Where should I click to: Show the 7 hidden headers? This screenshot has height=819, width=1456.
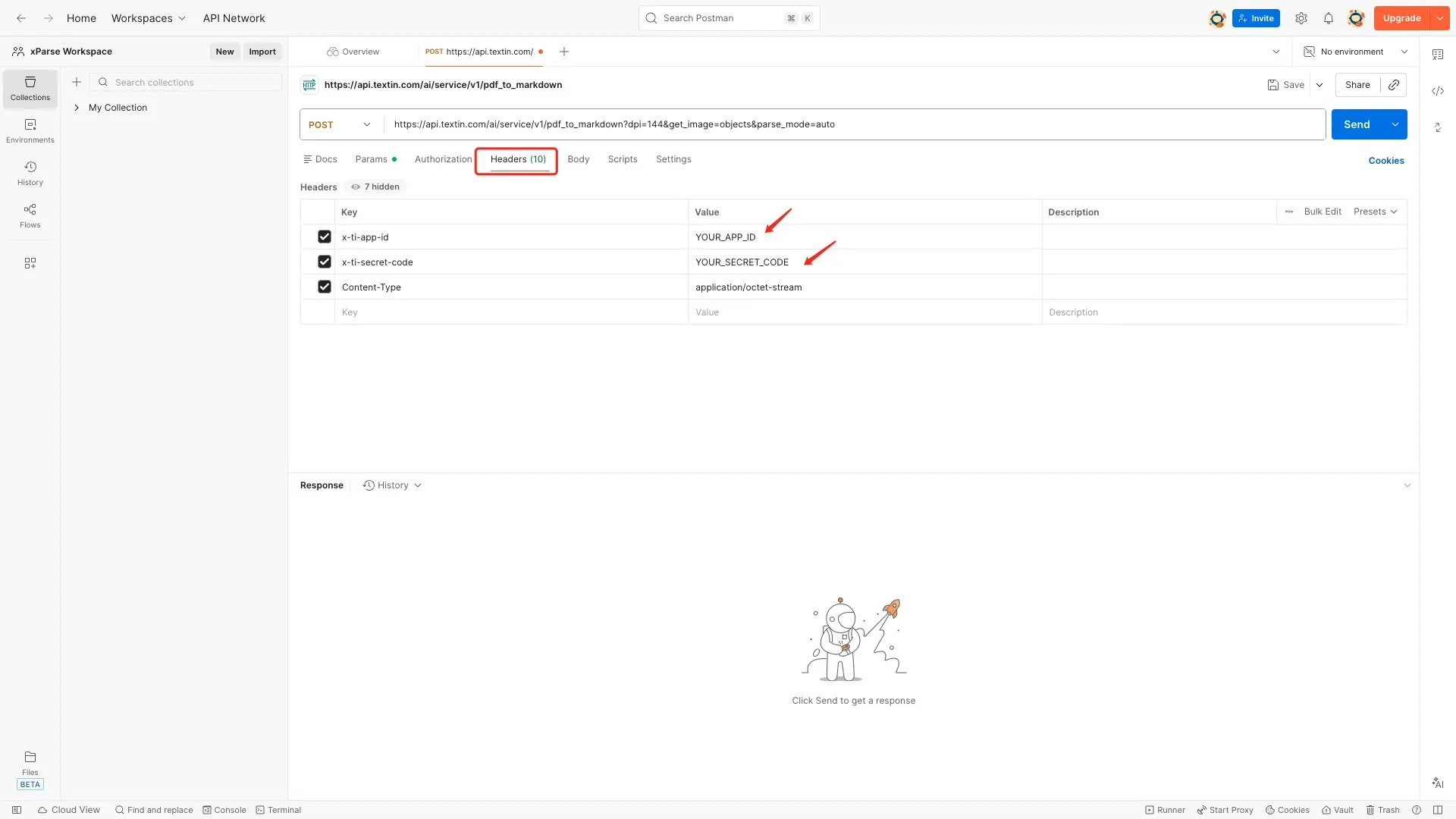point(375,187)
